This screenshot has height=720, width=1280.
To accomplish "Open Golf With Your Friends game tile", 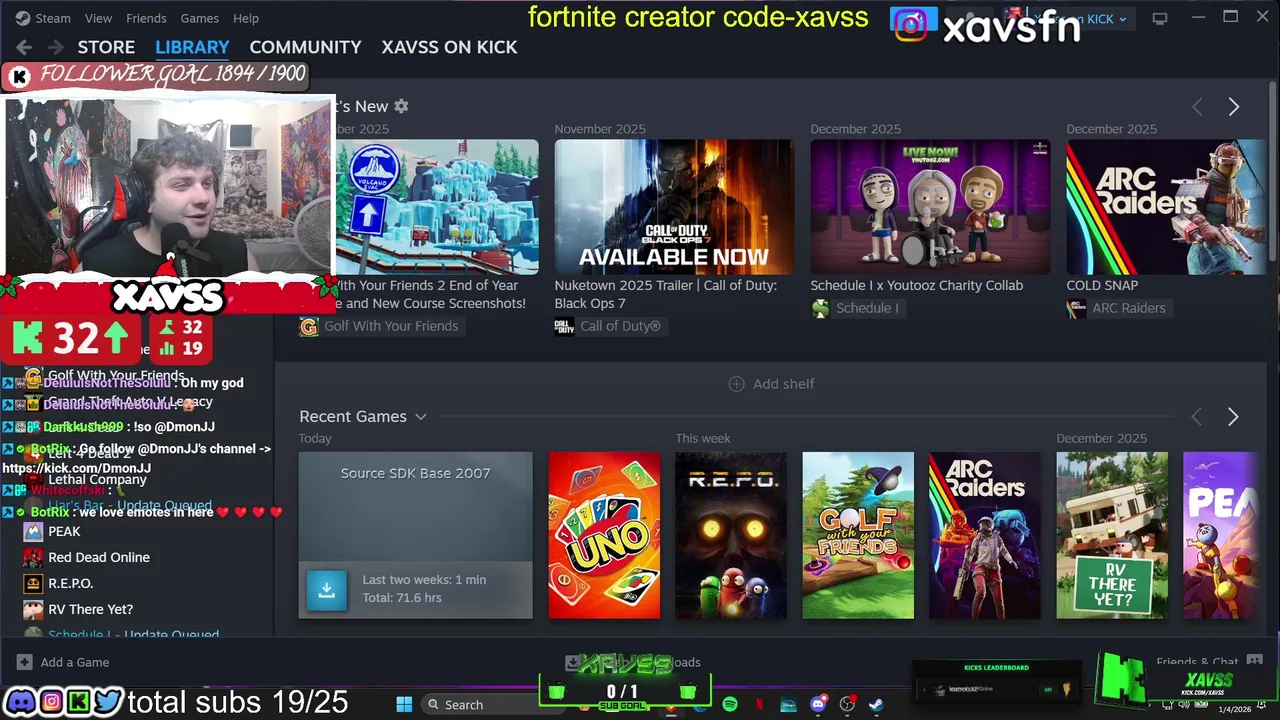I will click(858, 535).
